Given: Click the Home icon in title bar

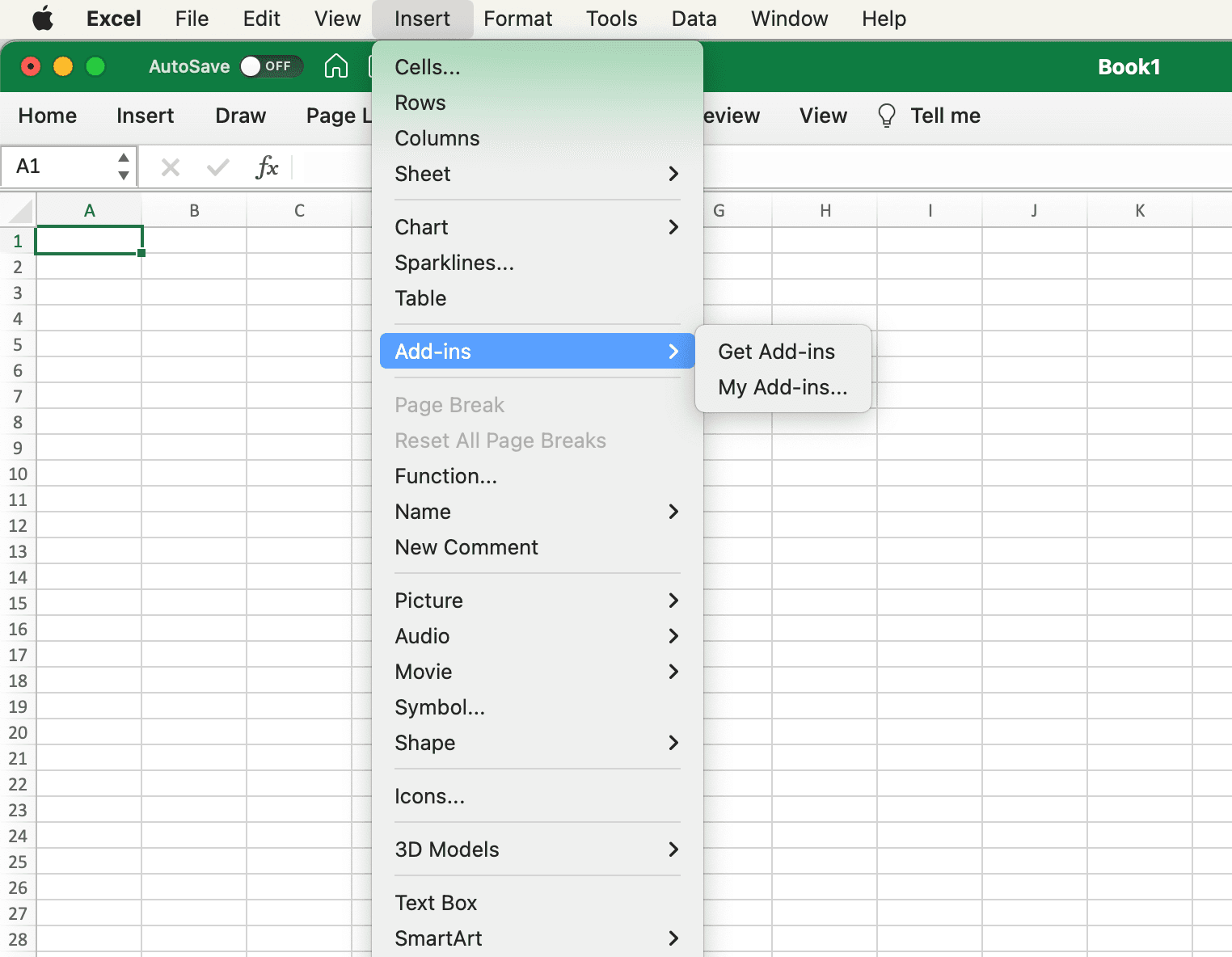Looking at the screenshot, I should (335, 66).
